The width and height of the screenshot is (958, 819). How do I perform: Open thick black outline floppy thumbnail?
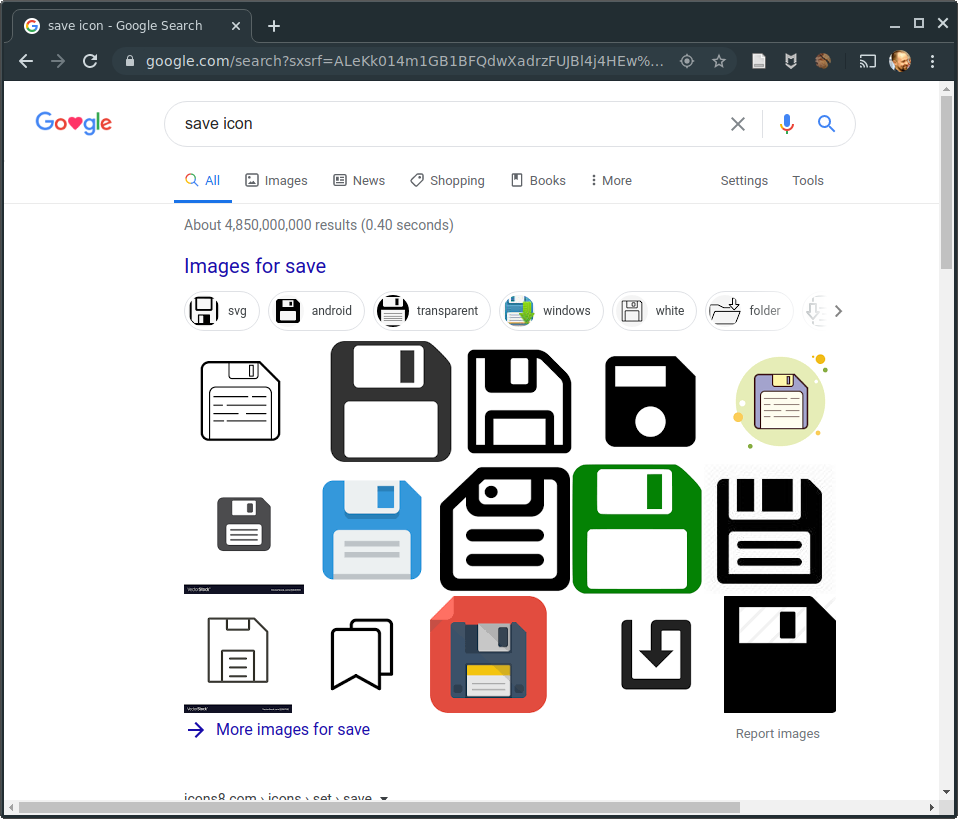click(519, 402)
